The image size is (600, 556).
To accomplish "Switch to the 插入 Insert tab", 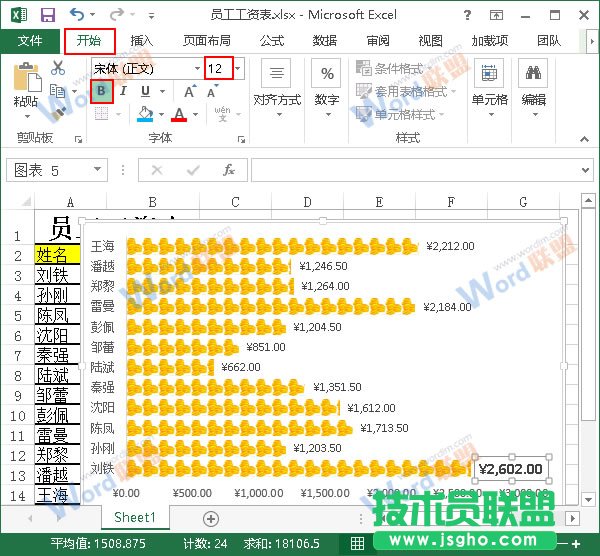I will (x=142, y=41).
